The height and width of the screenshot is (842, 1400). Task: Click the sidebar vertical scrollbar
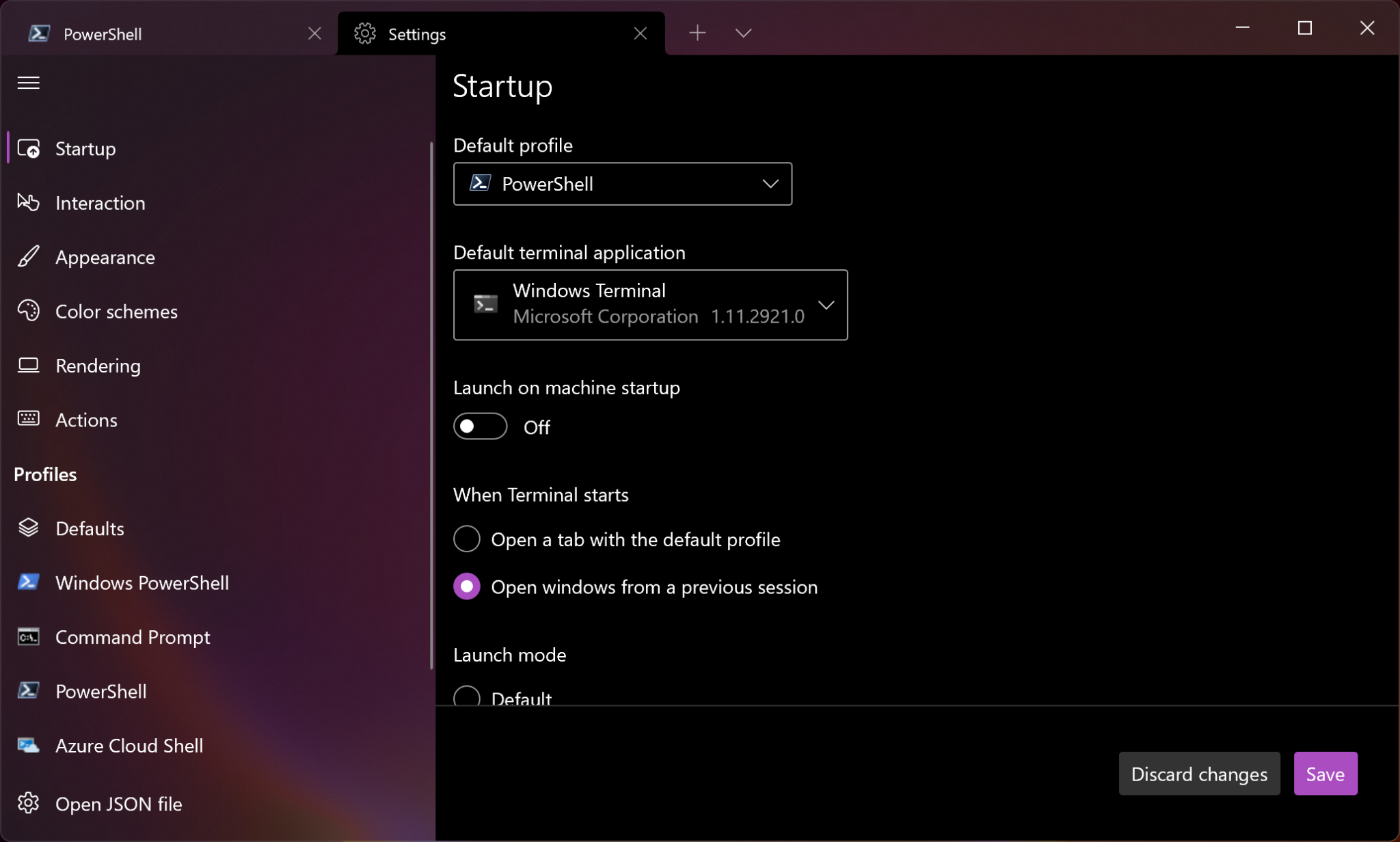coord(431,403)
